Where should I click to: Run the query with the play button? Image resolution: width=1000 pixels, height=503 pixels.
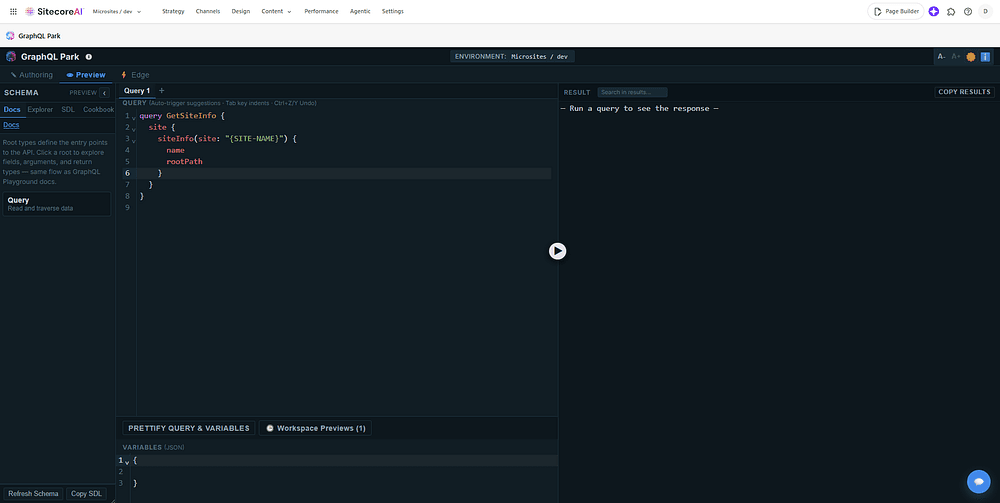pyautogui.click(x=557, y=251)
